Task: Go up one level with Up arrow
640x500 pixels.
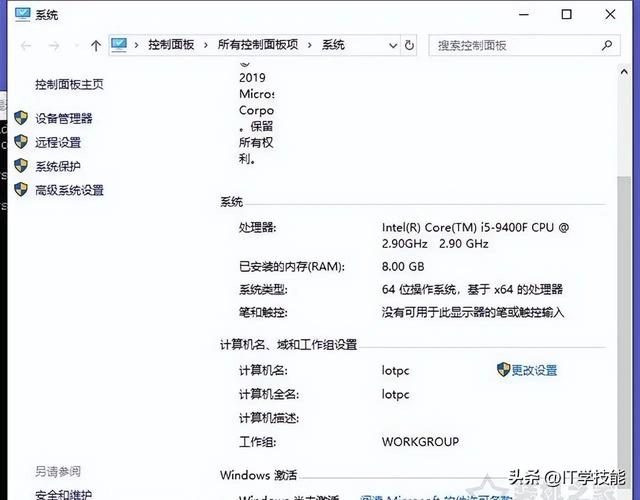Action: click(96, 45)
